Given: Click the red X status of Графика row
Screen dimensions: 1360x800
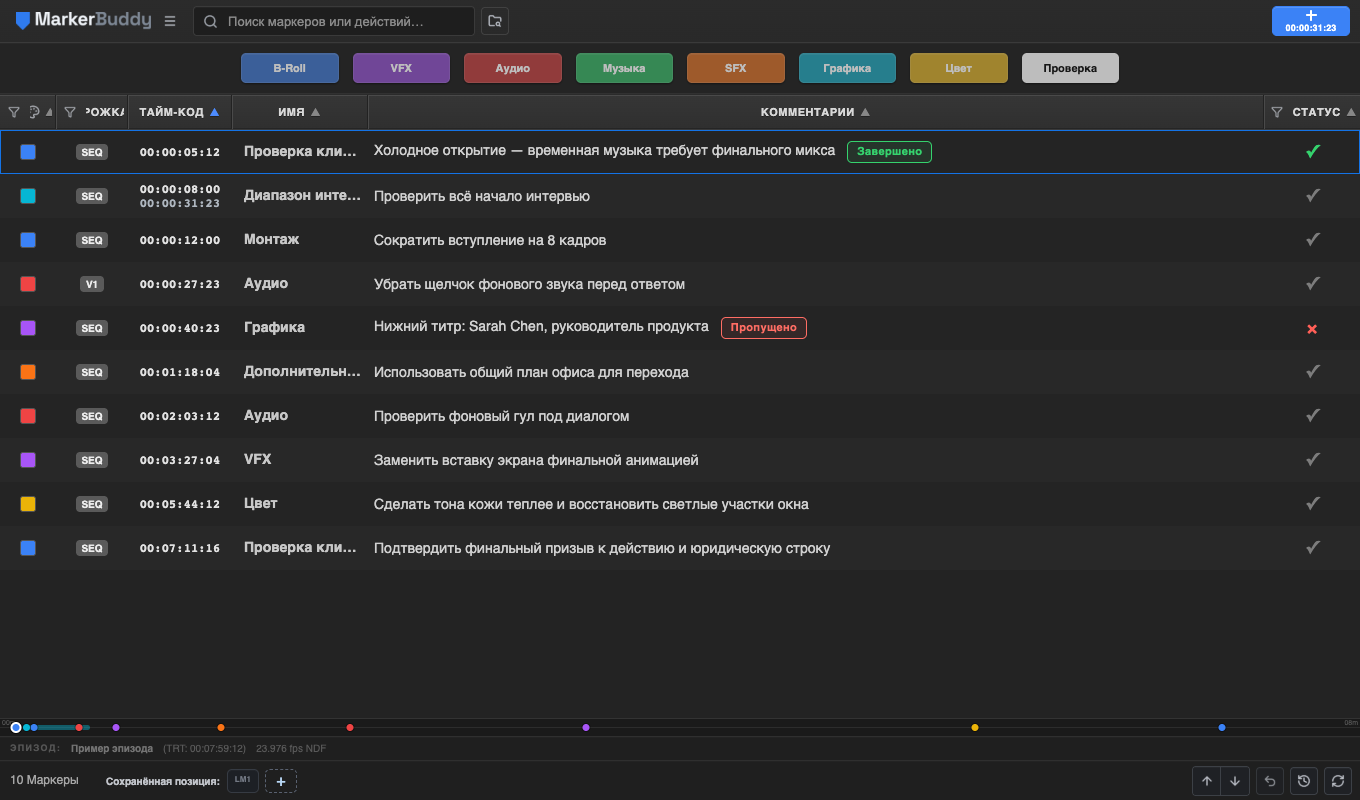Looking at the screenshot, I should click(x=1312, y=328).
